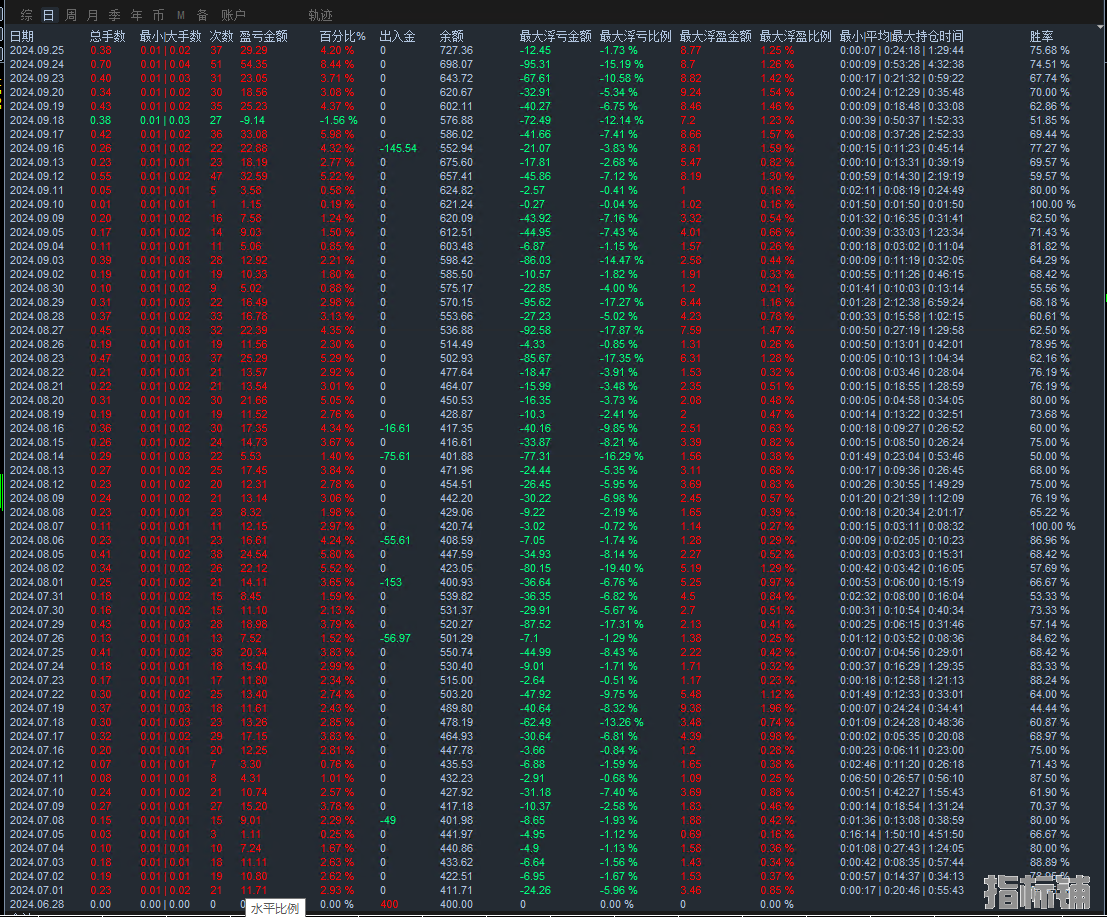Click the 账户 account tab

click(233, 15)
